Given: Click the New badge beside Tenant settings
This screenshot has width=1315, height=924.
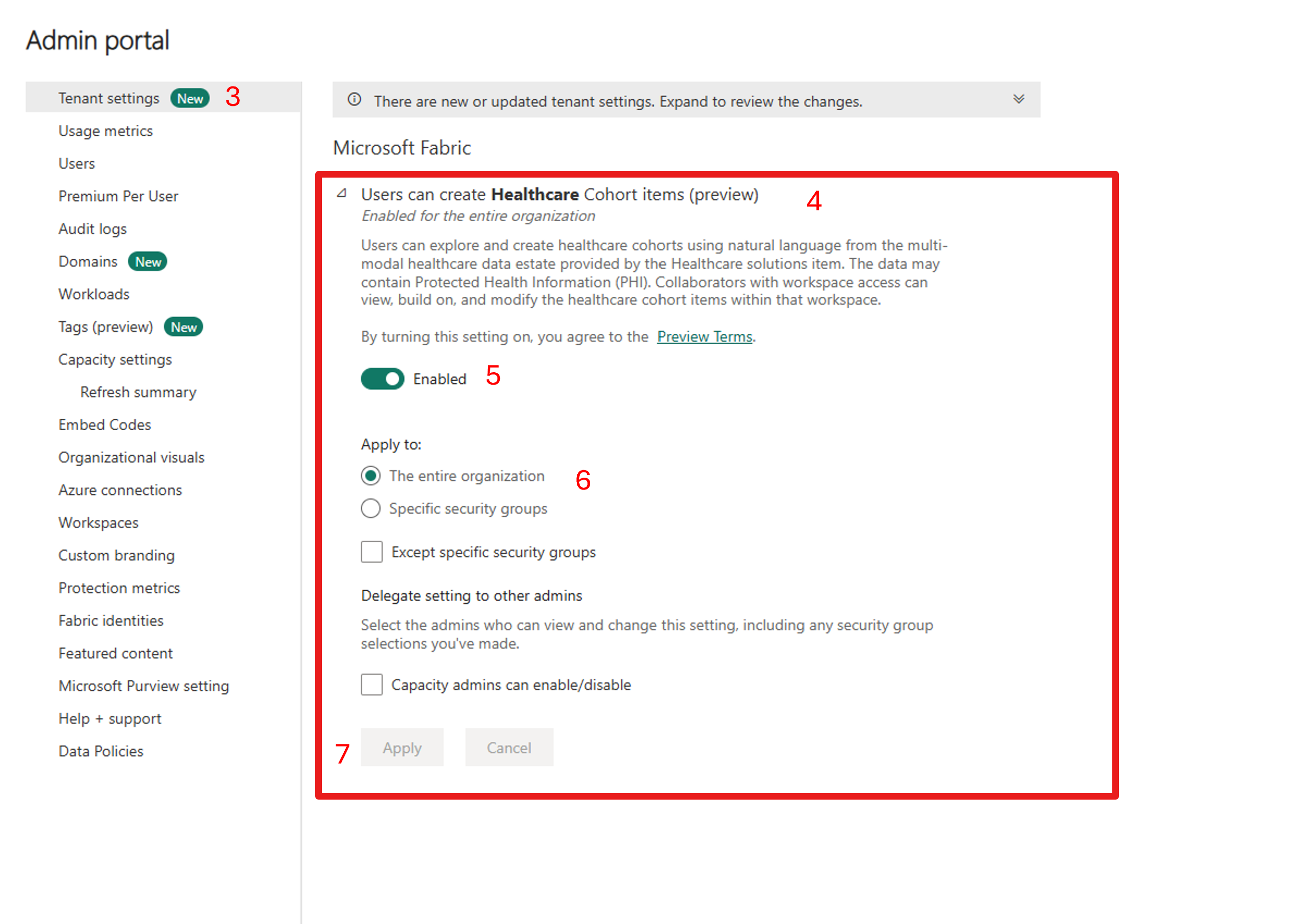Looking at the screenshot, I should [189, 99].
